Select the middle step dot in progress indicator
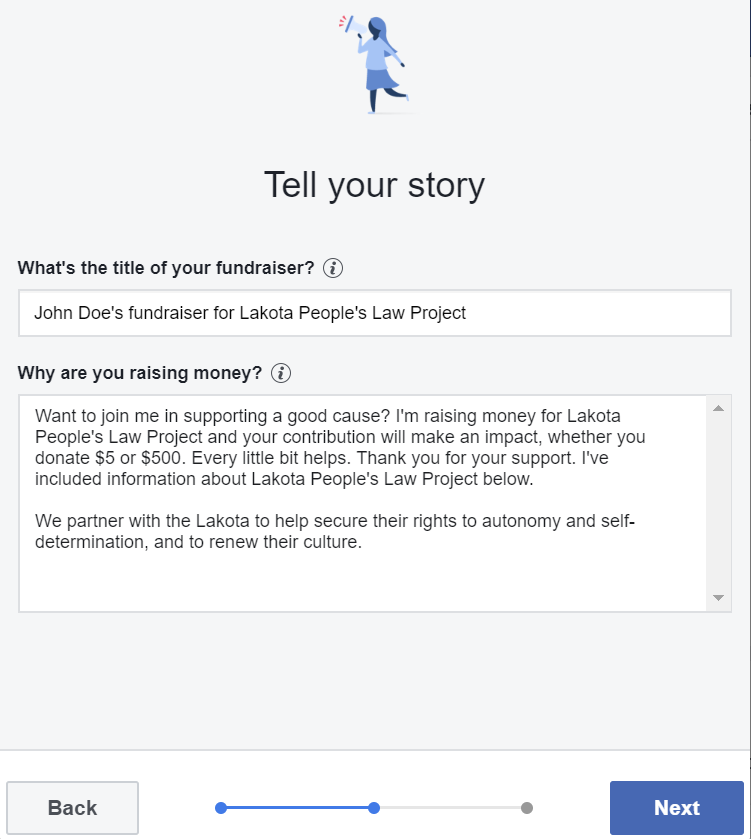Screen dimensions: 751x839 pos(374,808)
